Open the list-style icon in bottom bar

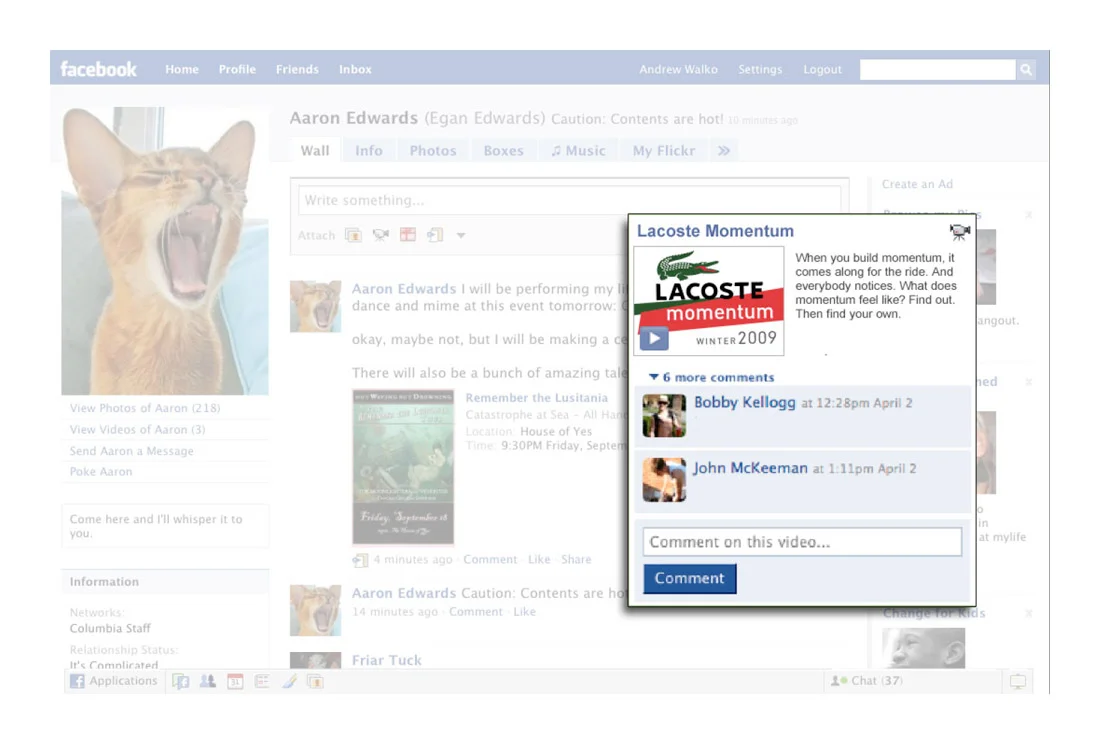tap(262, 681)
